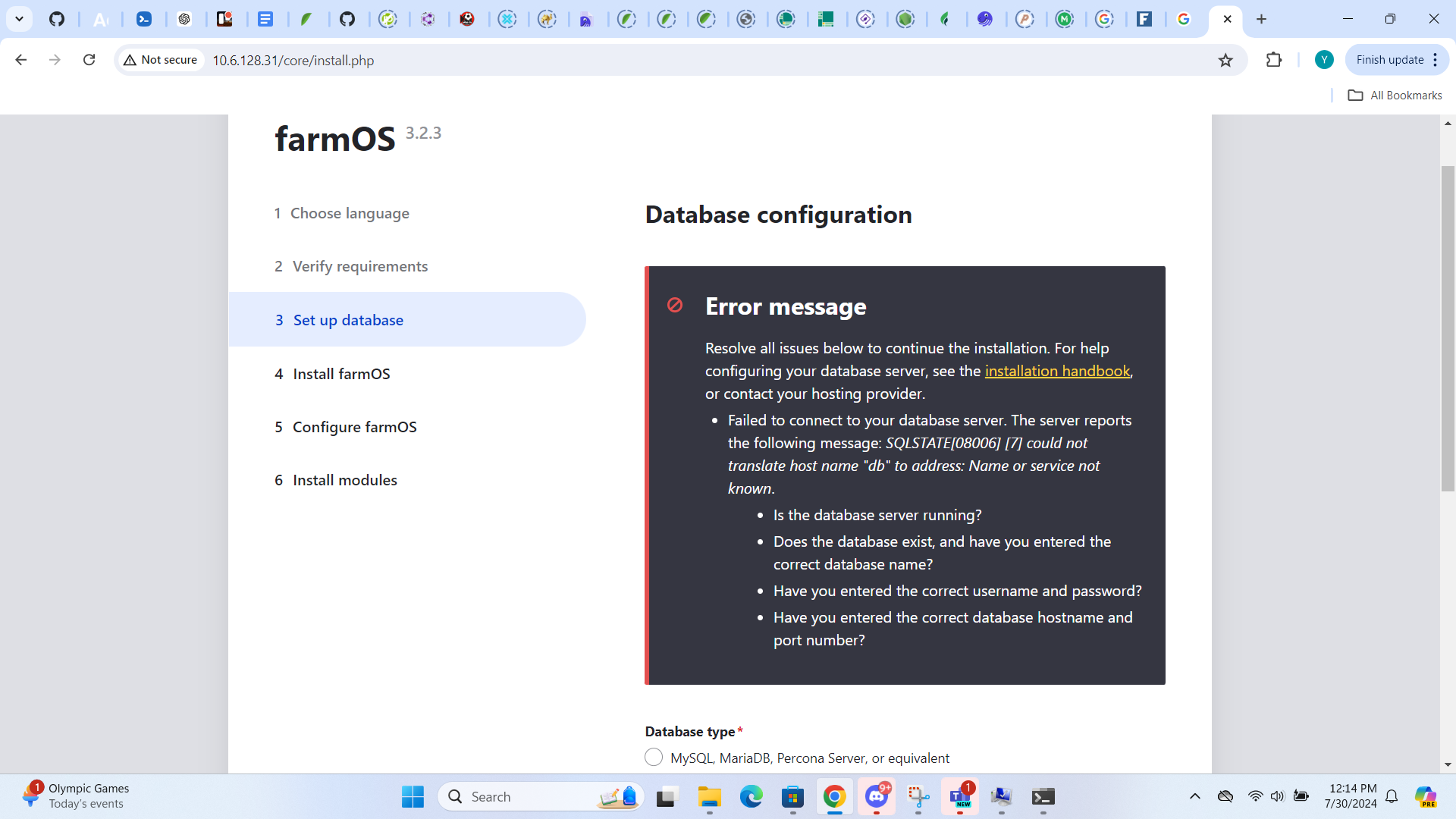The image size is (1456, 819).
Task: Reload the page with browser refresh icon
Action: [x=89, y=60]
